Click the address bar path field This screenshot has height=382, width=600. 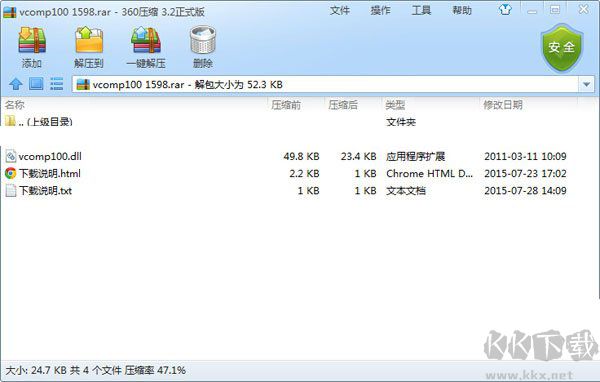tap(325, 84)
